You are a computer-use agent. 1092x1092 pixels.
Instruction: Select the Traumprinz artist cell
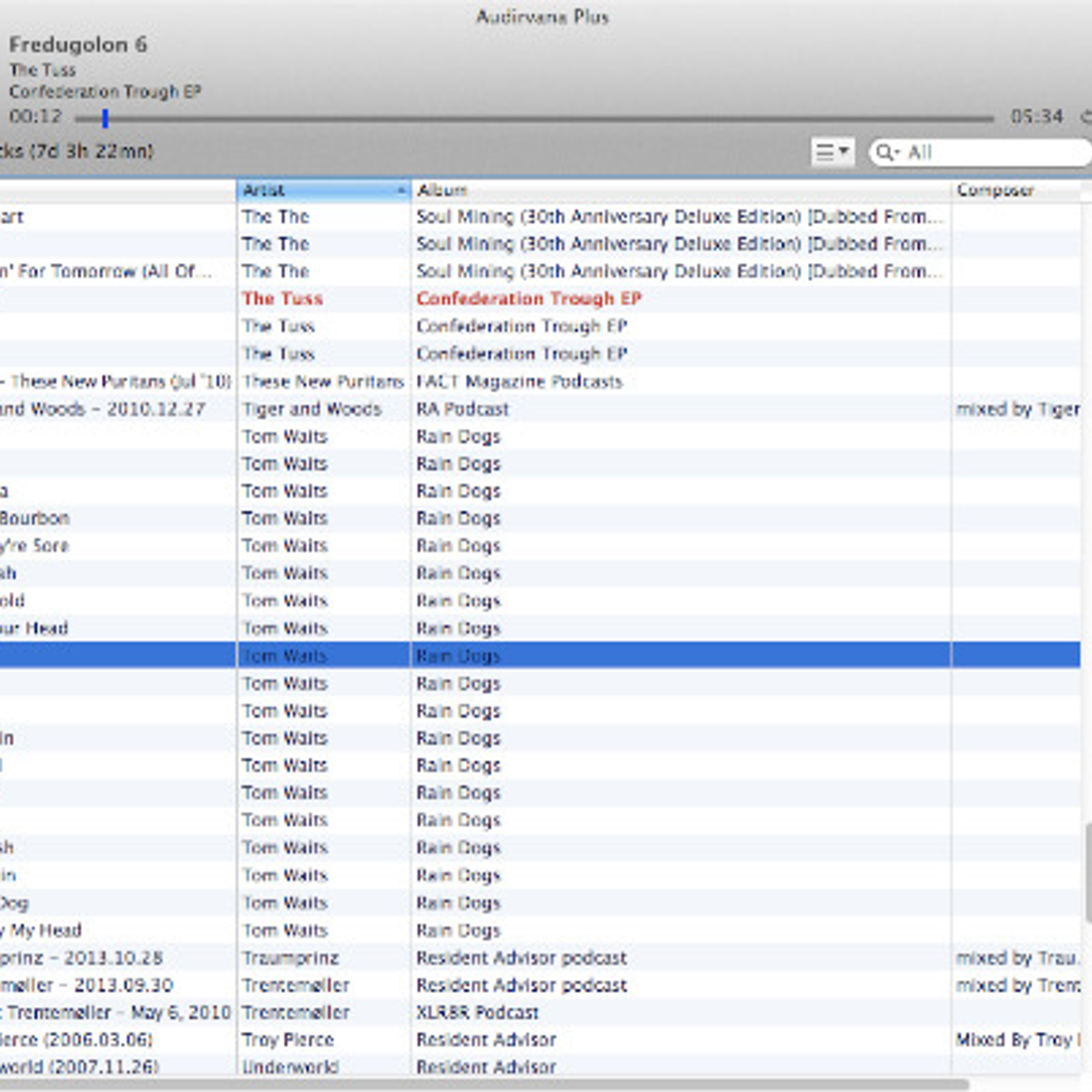click(x=290, y=957)
